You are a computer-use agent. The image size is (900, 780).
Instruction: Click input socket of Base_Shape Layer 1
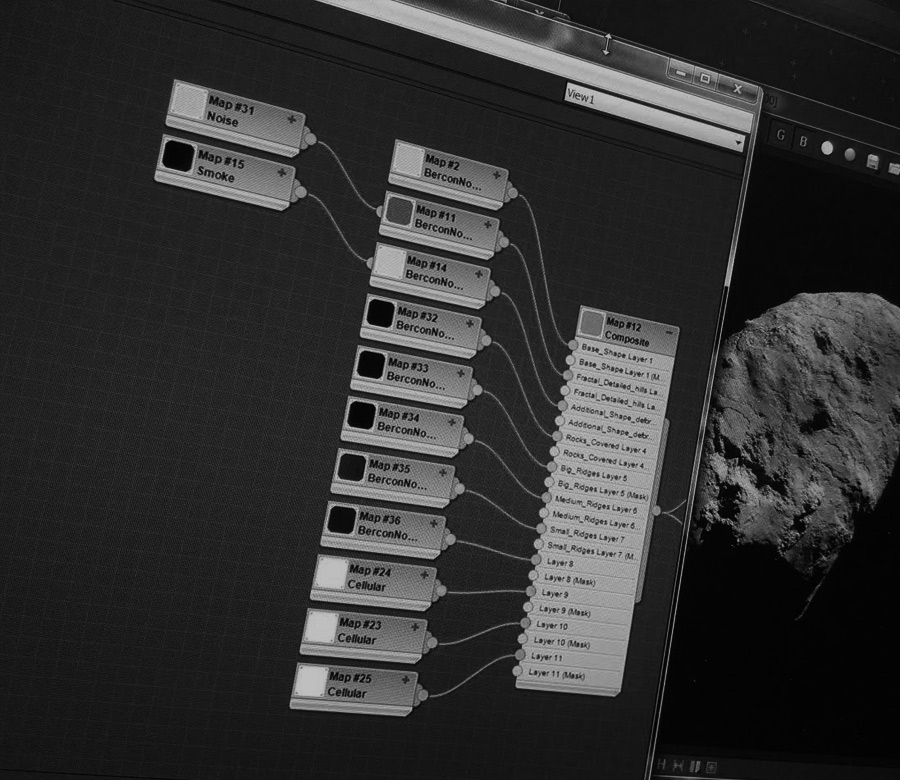click(x=573, y=344)
